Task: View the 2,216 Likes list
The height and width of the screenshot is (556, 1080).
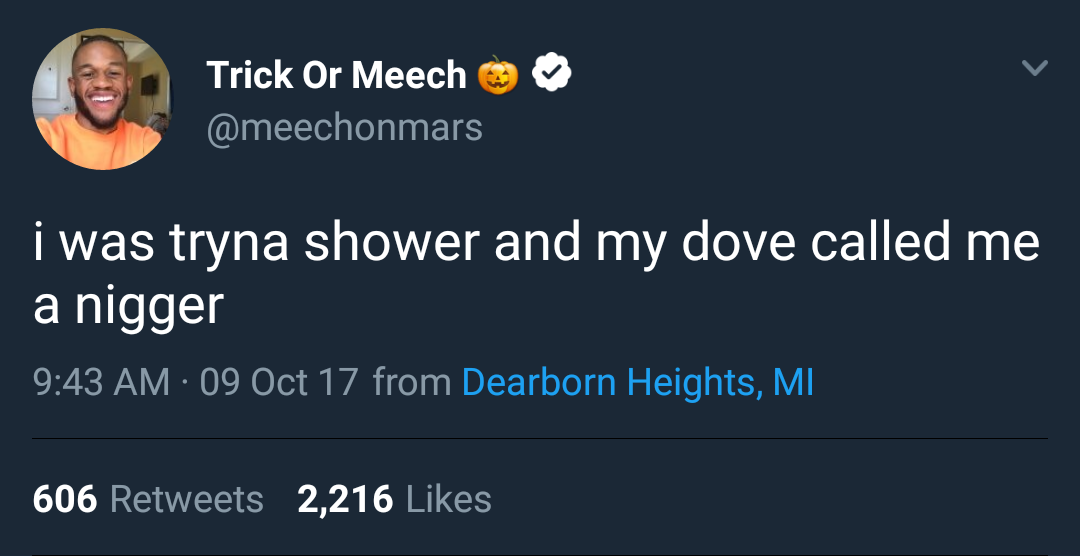Action: click(394, 498)
